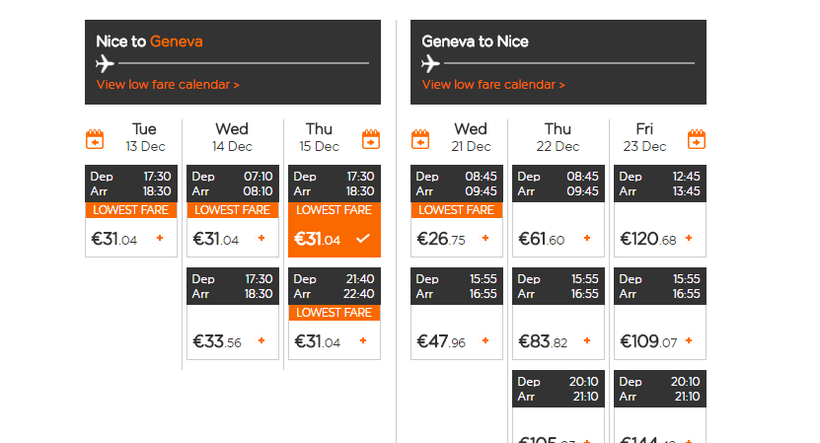Deselect the checked €31.04 Thursday 17:30 fare
820x443 pixels.
(x=362, y=239)
